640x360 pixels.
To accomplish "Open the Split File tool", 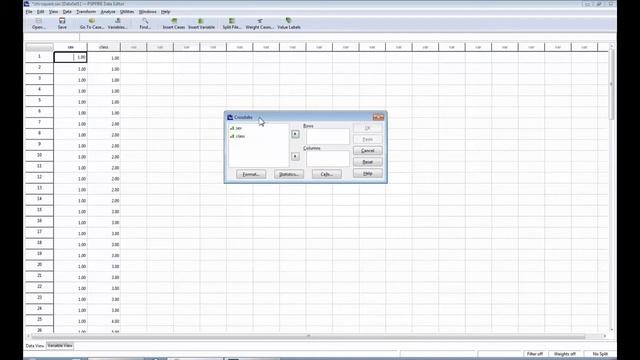I will (231, 23).
